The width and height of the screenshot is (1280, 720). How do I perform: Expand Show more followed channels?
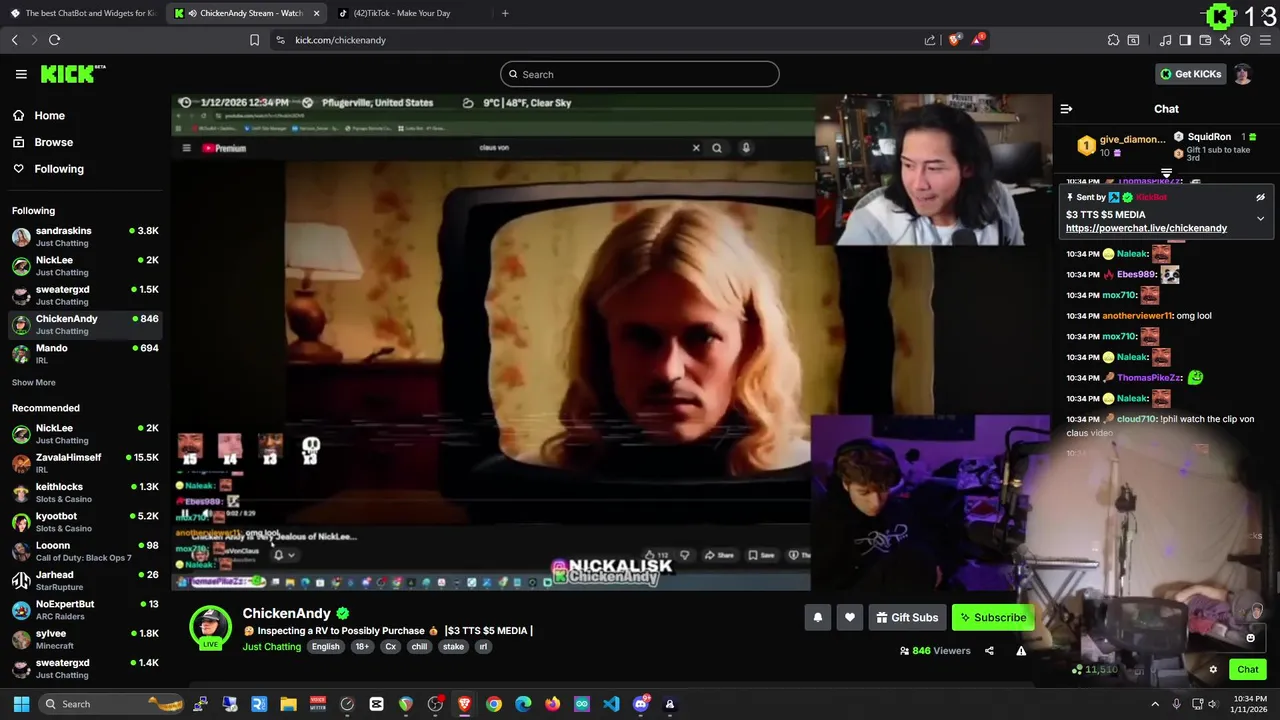click(33, 382)
